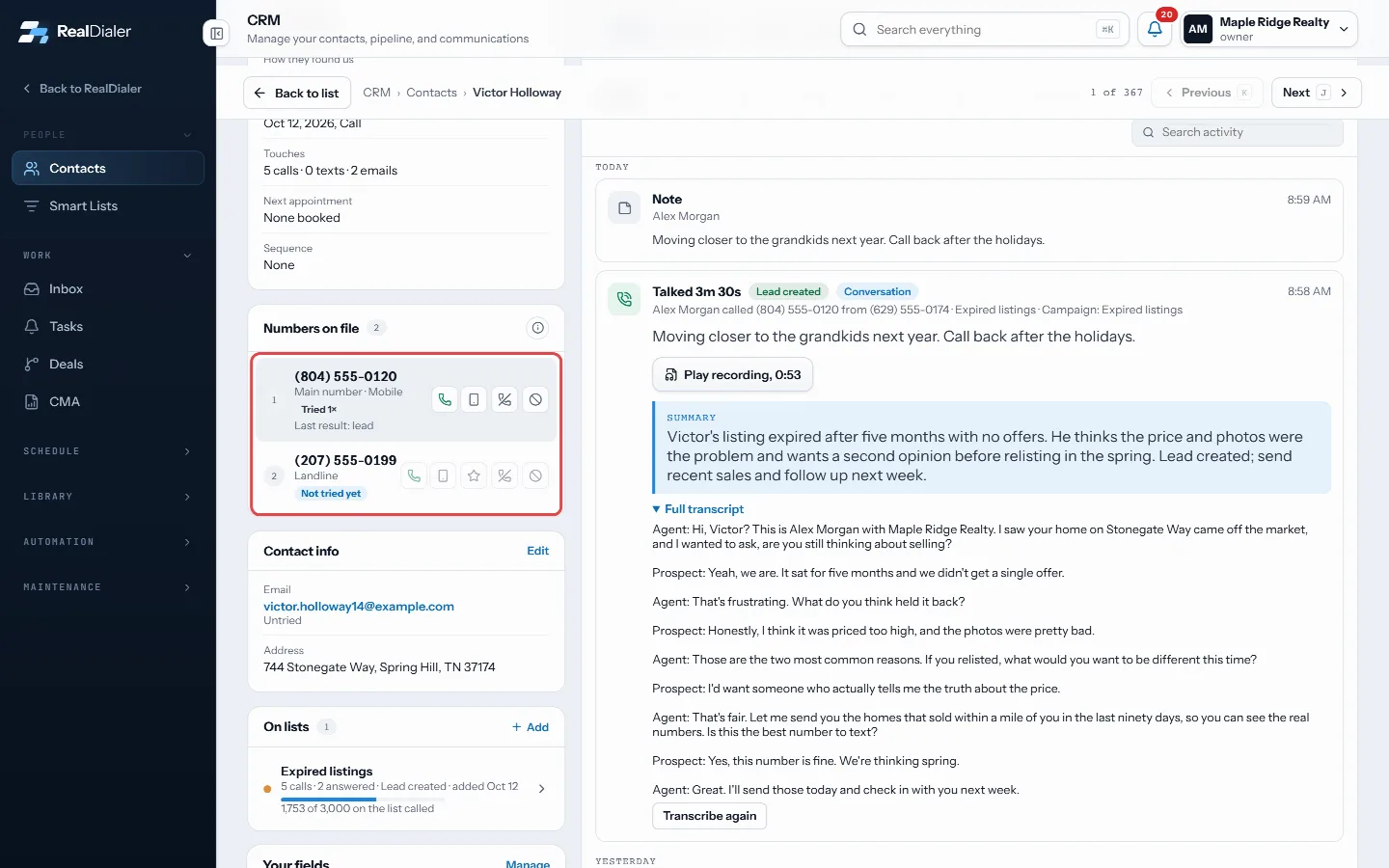Open the Numbers on file info icon
Viewport: 1389px width, 868px height.
[538, 328]
